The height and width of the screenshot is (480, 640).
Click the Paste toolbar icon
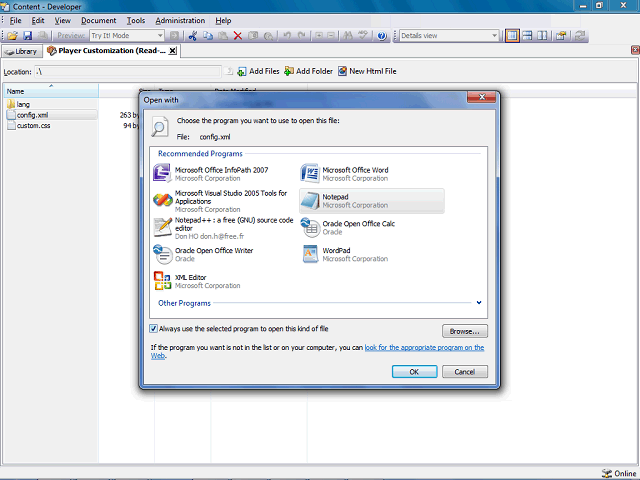coord(223,36)
